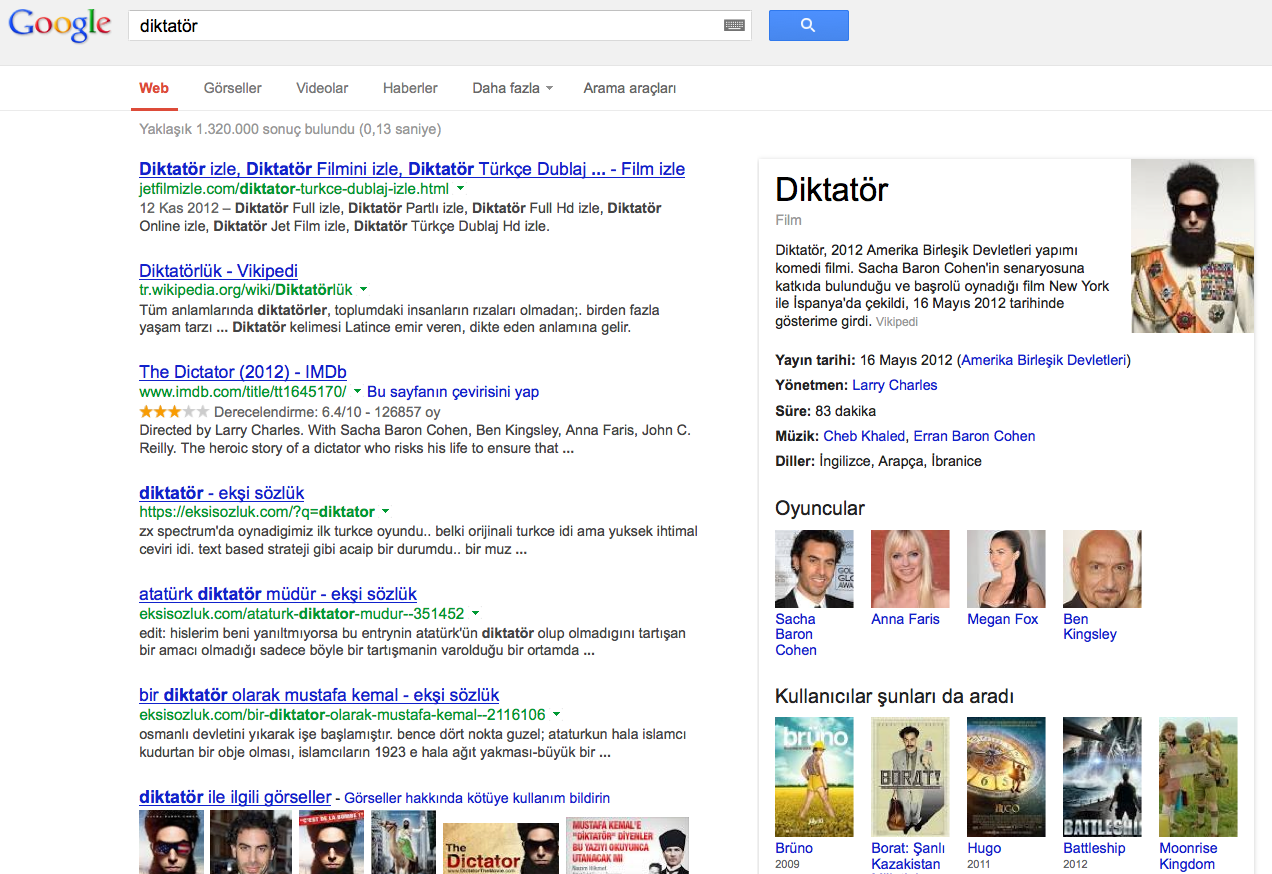
Task: Select Anna Faris's cast photo
Action: 910,569
